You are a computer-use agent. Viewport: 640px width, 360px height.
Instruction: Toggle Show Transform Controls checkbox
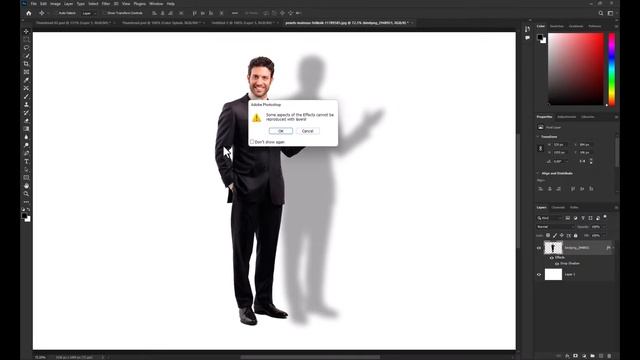104,13
